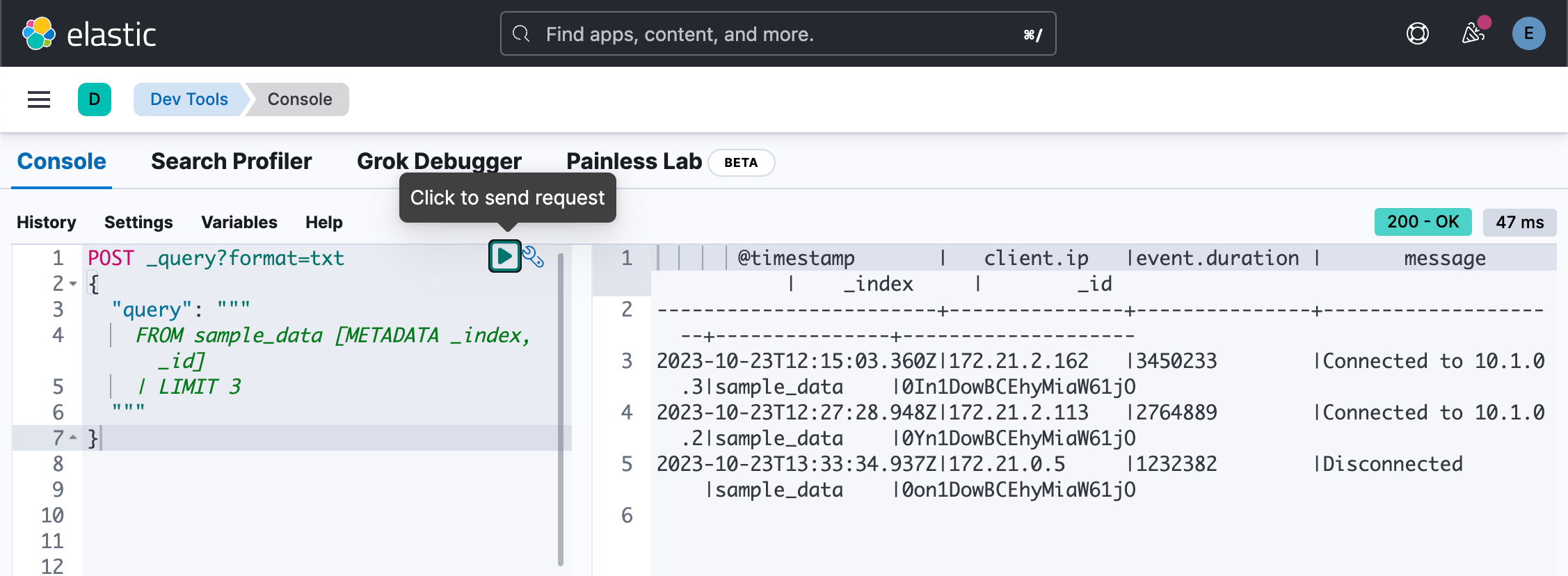1568x576 pixels.
Task: Click the 0on1DowBCEhyMiaW61jO id value
Action: 1019,490
